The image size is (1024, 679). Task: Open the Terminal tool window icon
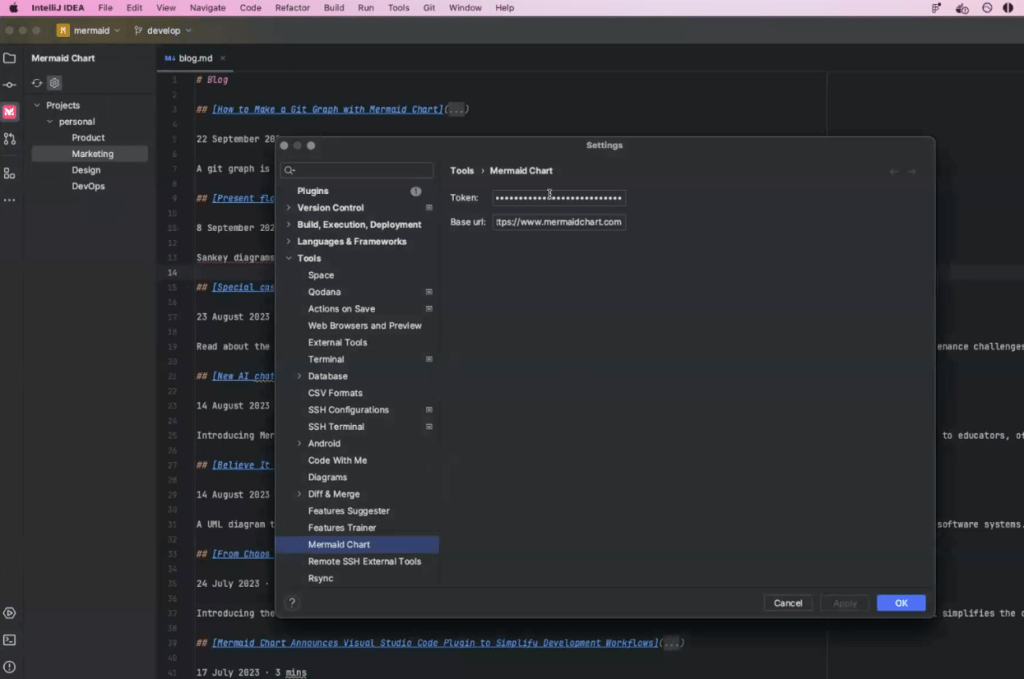(10, 640)
